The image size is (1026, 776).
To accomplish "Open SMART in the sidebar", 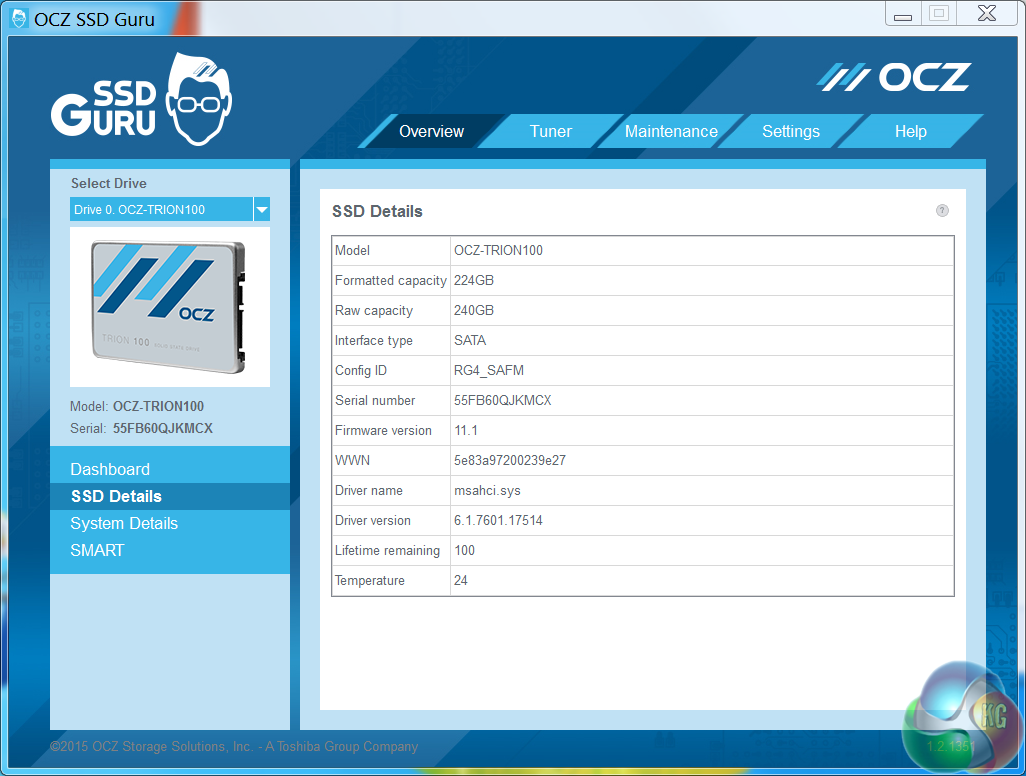I will [169, 550].
